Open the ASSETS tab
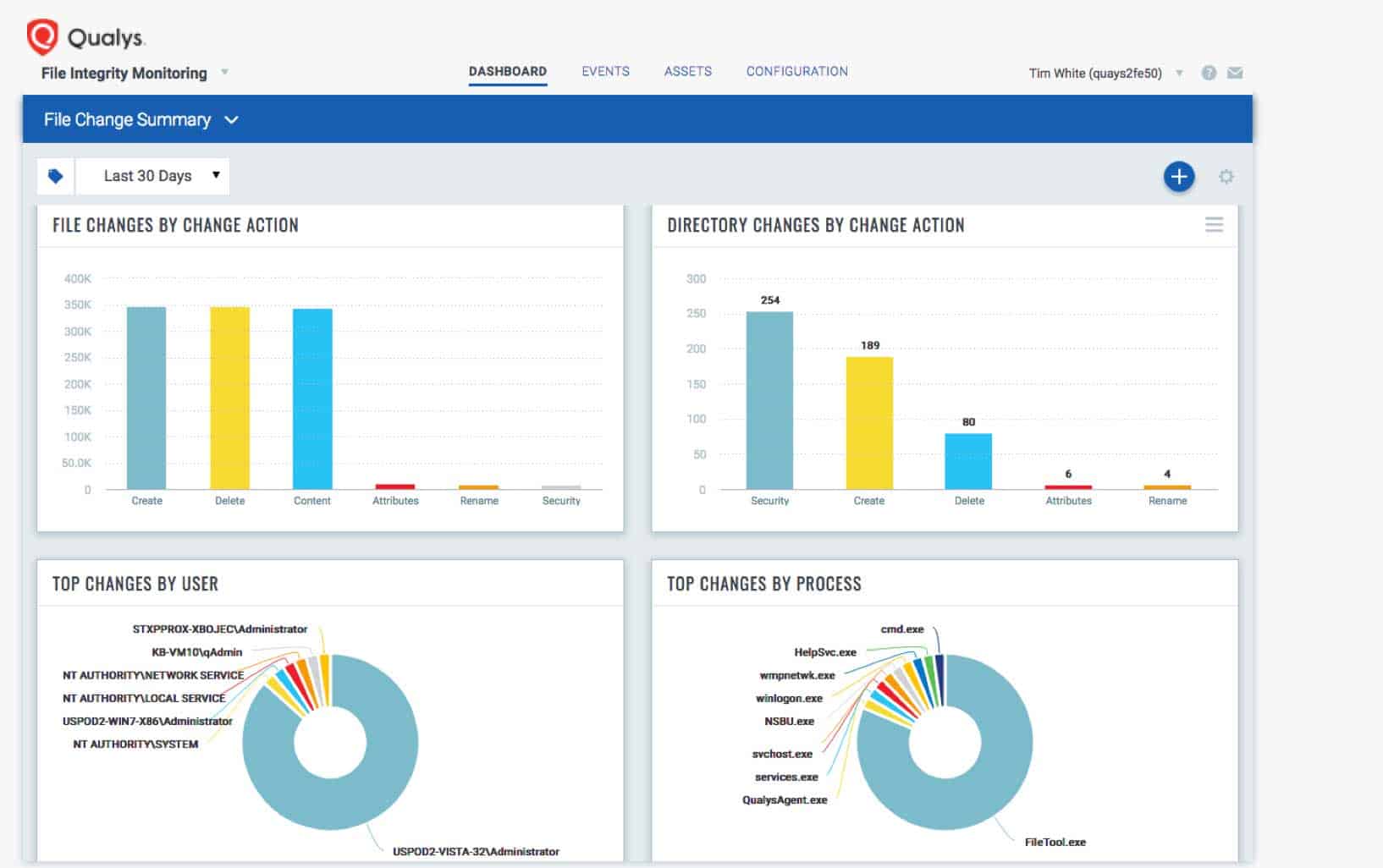The height and width of the screenshot is (868, 1383). [687, 72]
